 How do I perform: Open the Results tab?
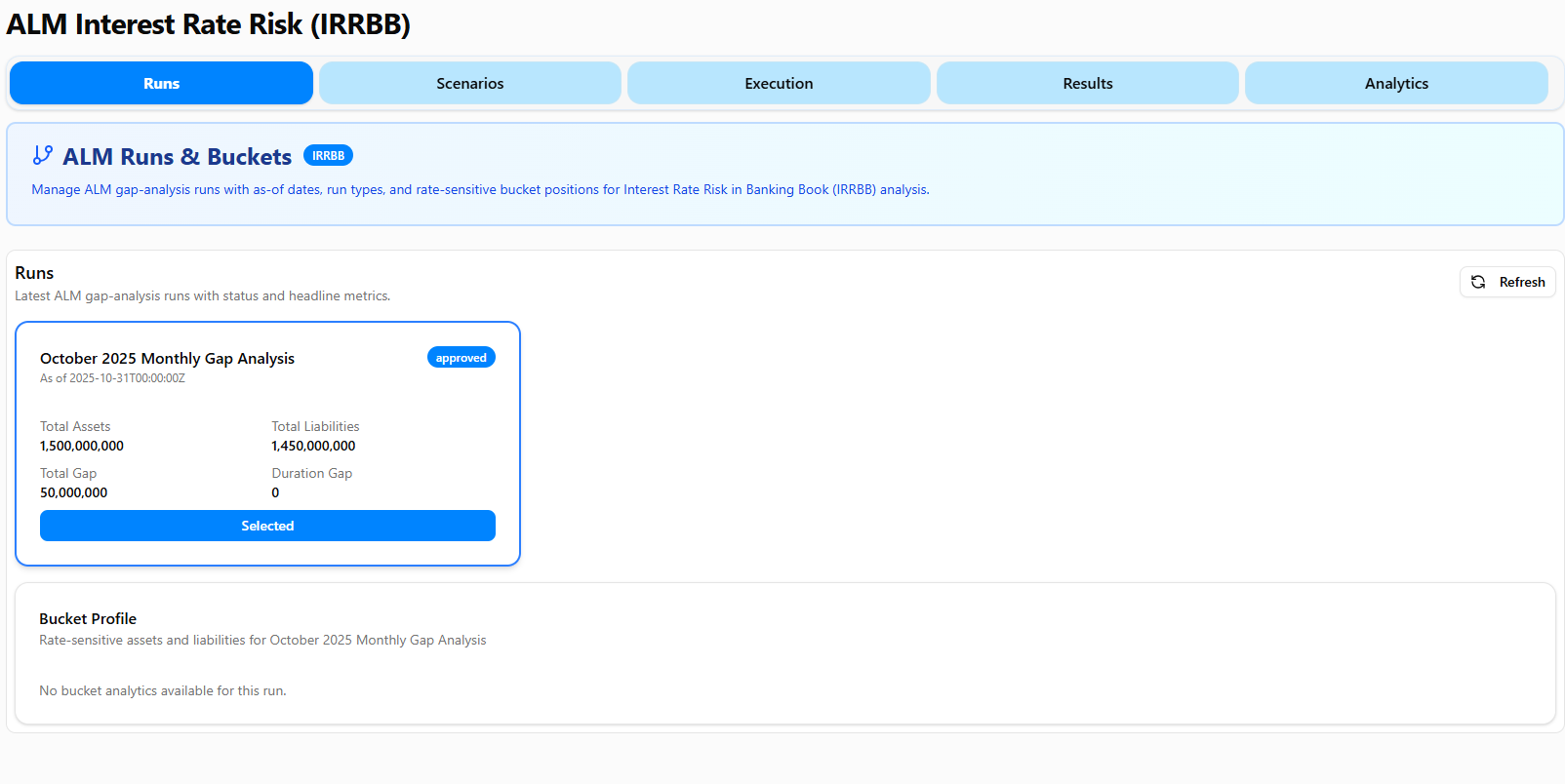(1087, 84)
